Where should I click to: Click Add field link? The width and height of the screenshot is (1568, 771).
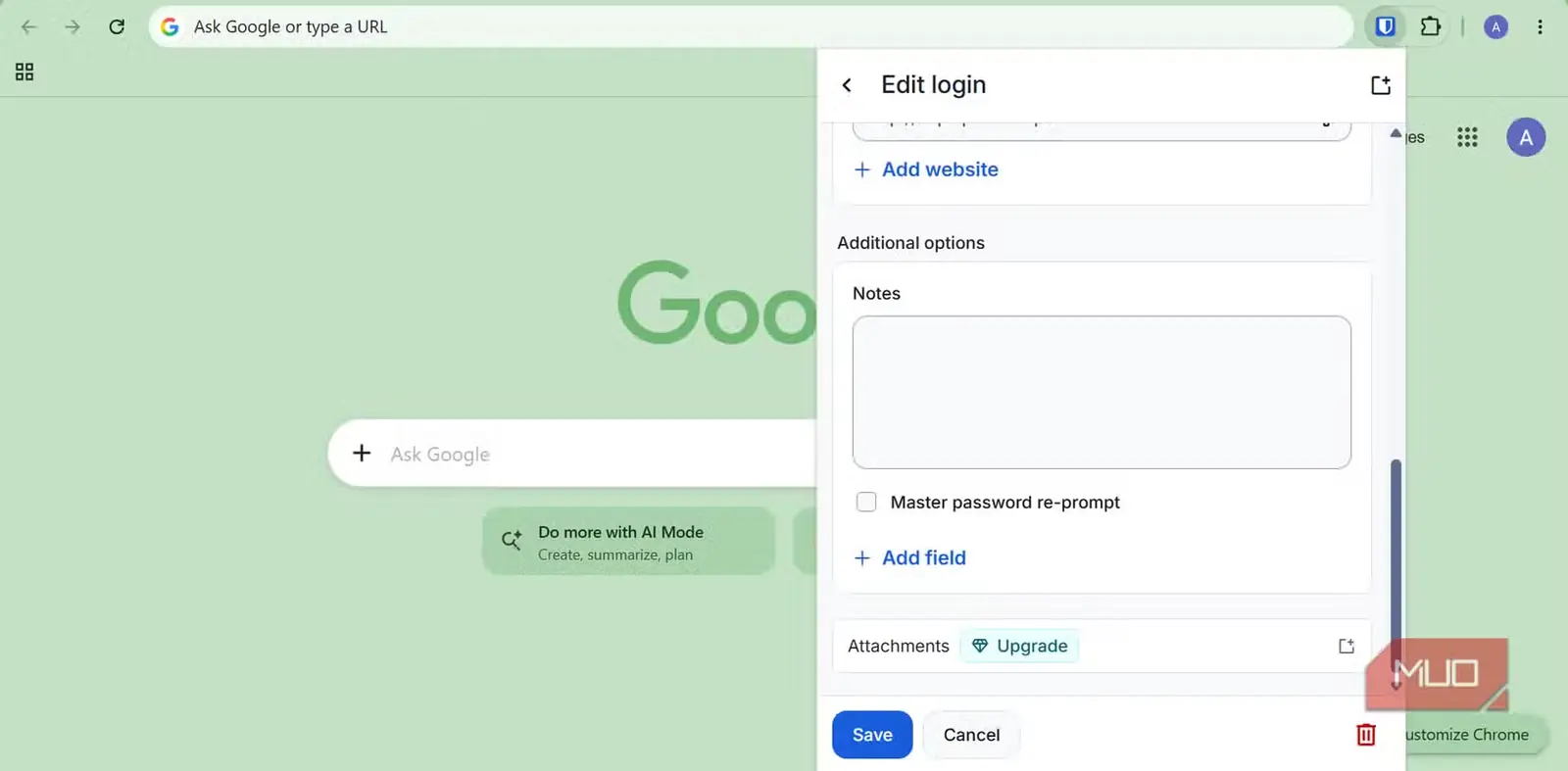point(909,557)
